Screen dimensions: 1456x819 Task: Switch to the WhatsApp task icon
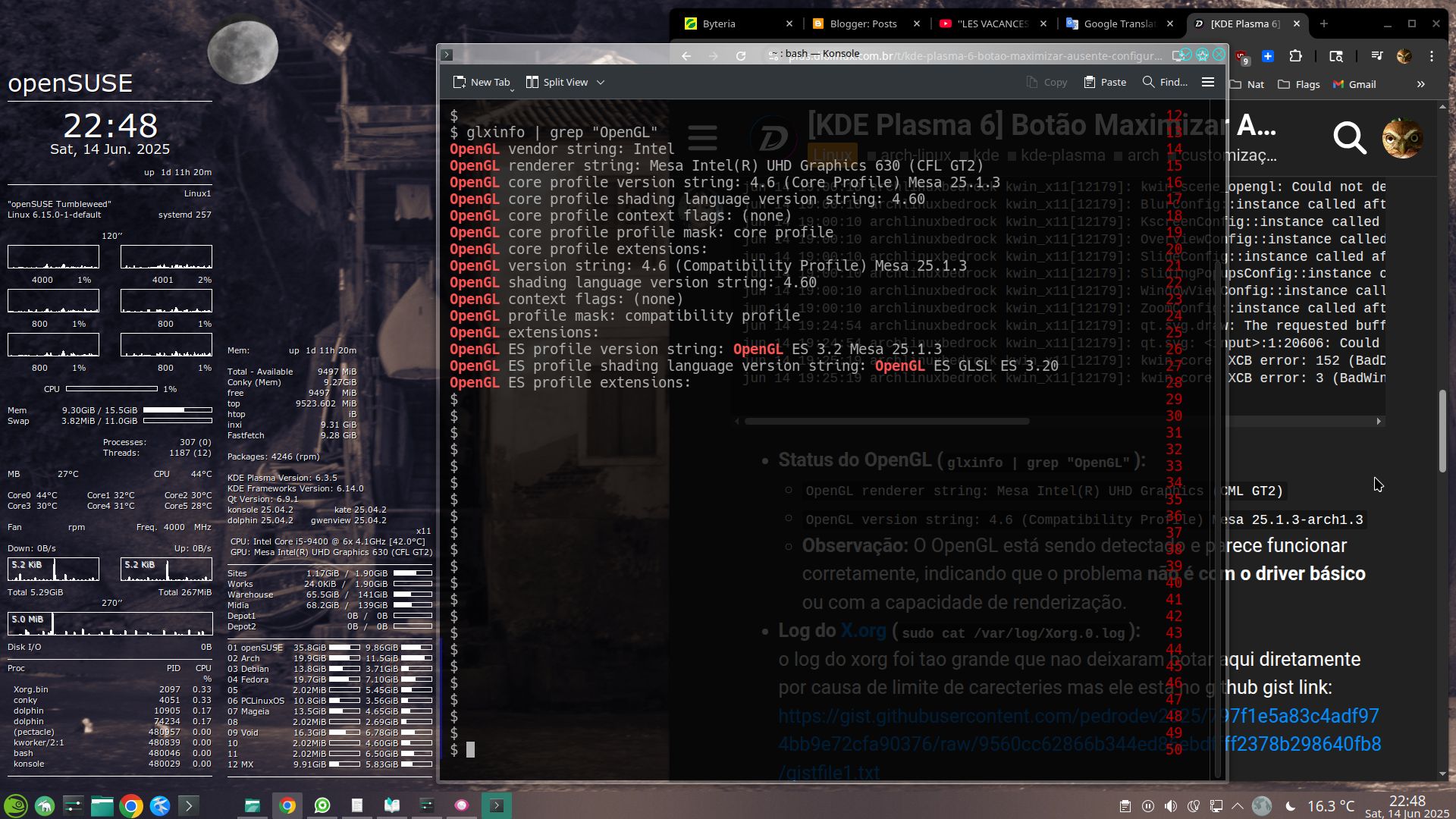322,805
